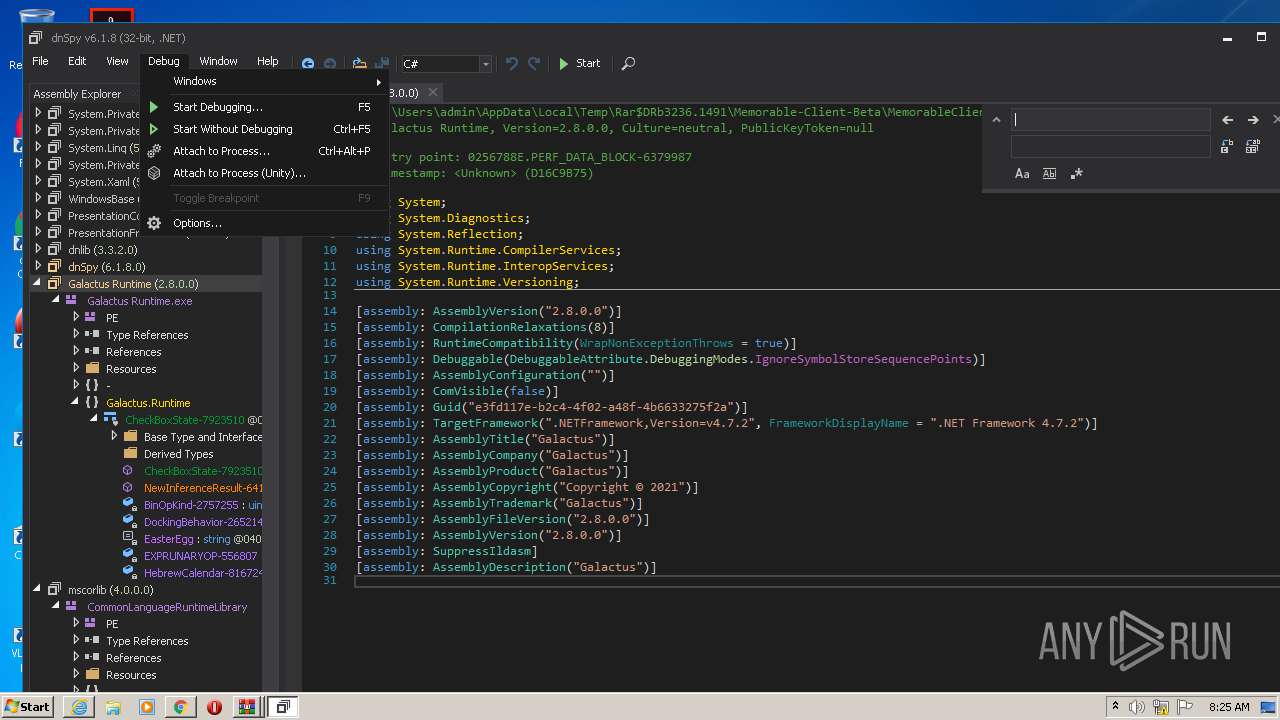Collapse the search replace chevron

[x=996, y=120]
